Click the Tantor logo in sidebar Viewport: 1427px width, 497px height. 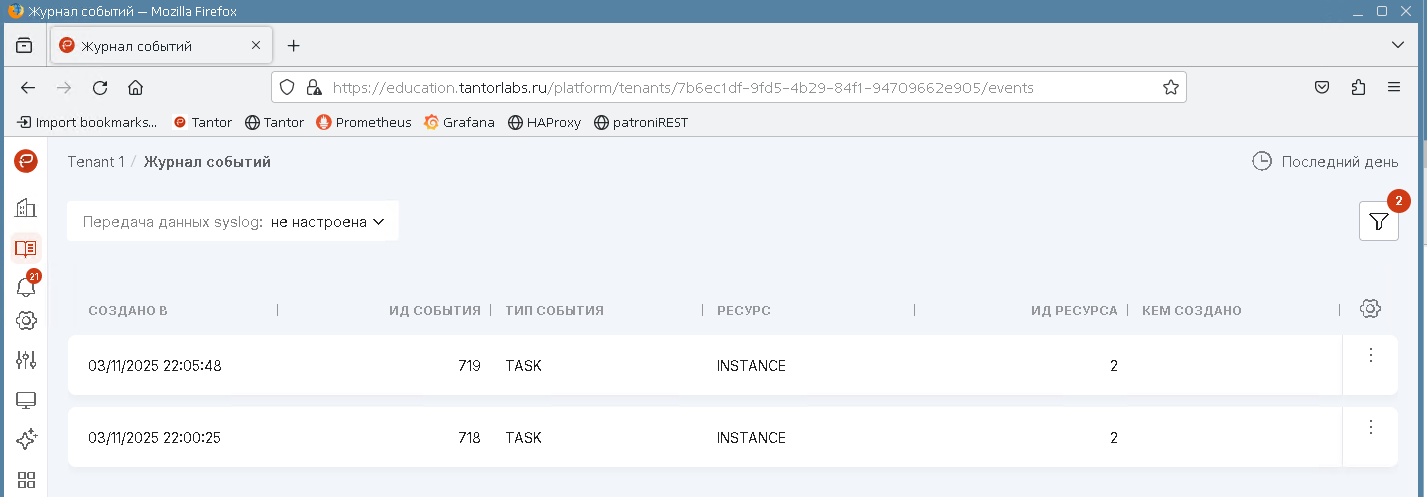(26, 161)
